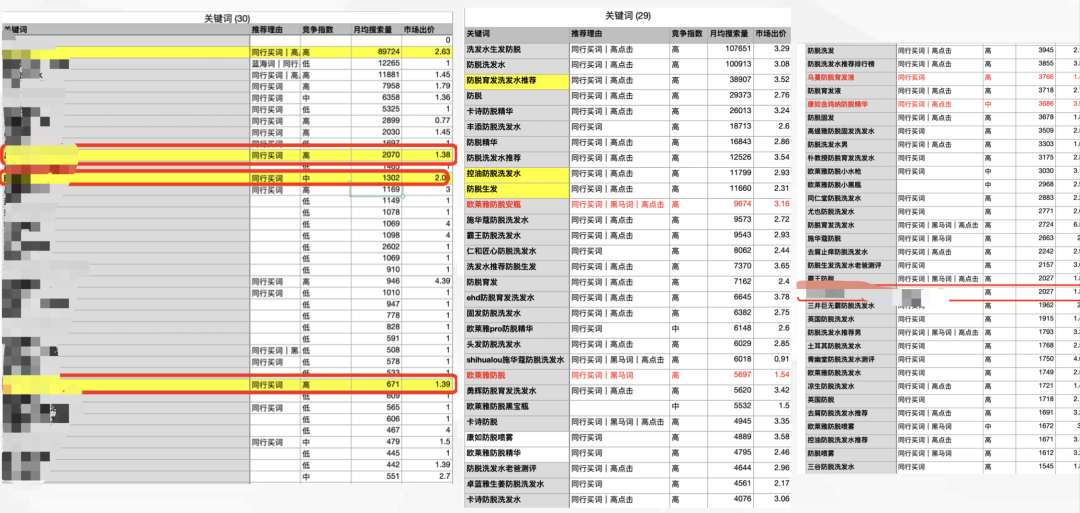Select the '施华蔻防脱洗发水' cell
The image size is (1080, 513).
(517, 220)
